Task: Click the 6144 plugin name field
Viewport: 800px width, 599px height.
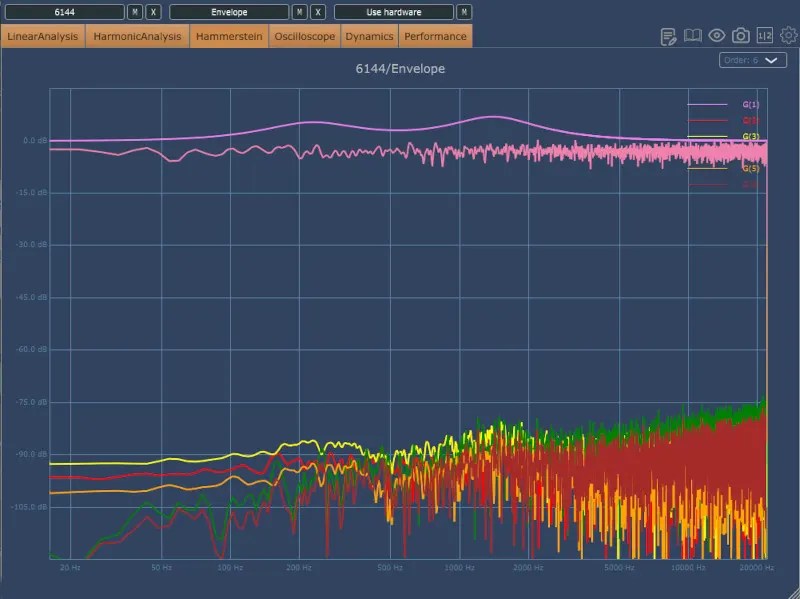Action: coord(64,12)
